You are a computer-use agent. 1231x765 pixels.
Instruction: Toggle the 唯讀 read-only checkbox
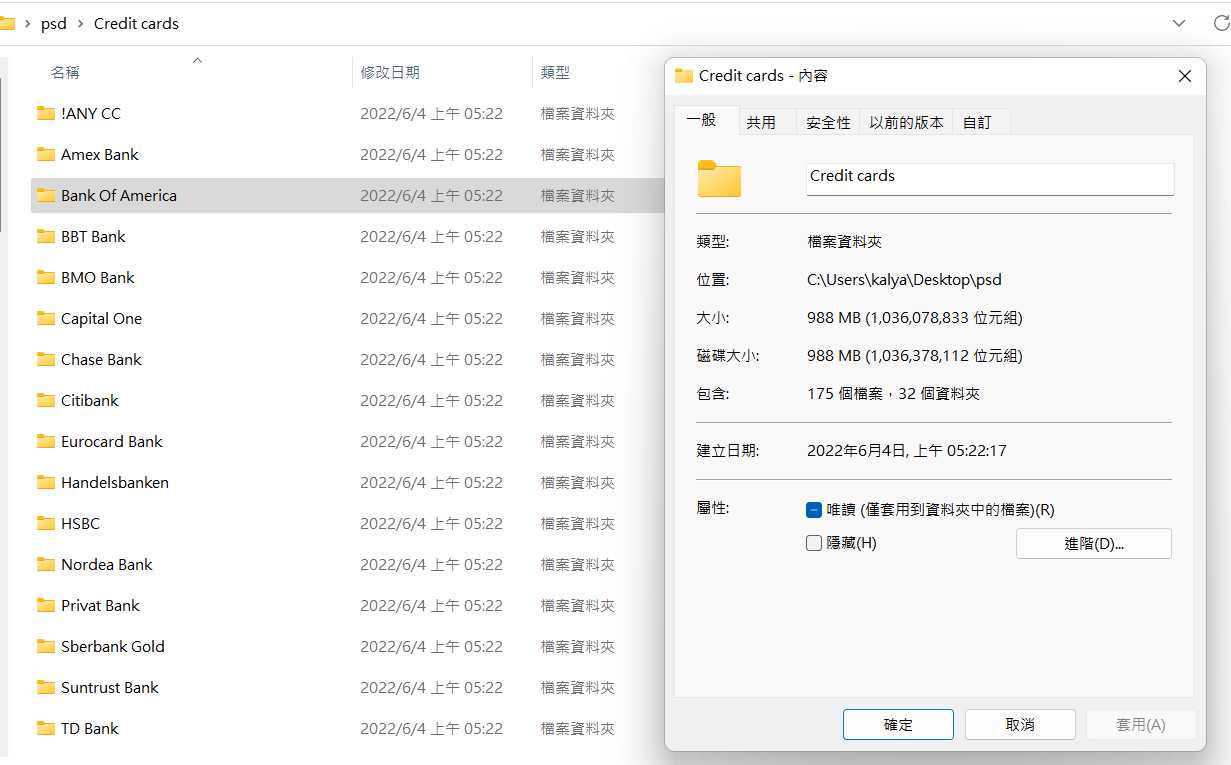[814, 510]
